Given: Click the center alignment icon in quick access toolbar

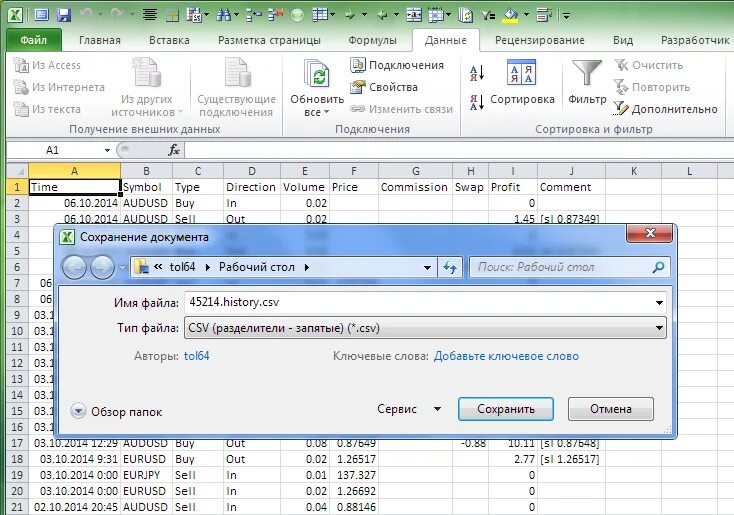Looking at the screenshot, I should pyautogui.click(x=150, y=15).
